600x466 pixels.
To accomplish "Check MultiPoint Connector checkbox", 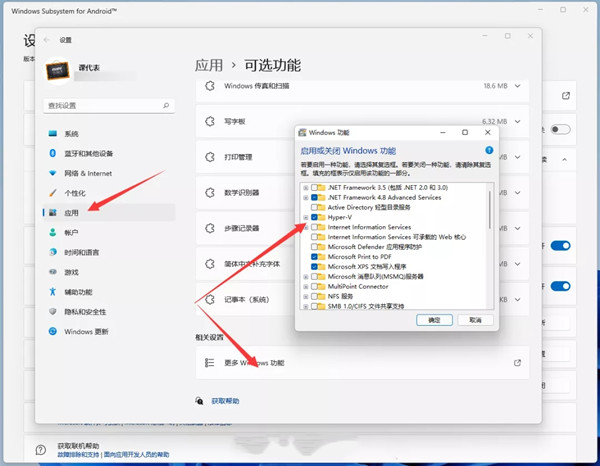I will 314,286.
